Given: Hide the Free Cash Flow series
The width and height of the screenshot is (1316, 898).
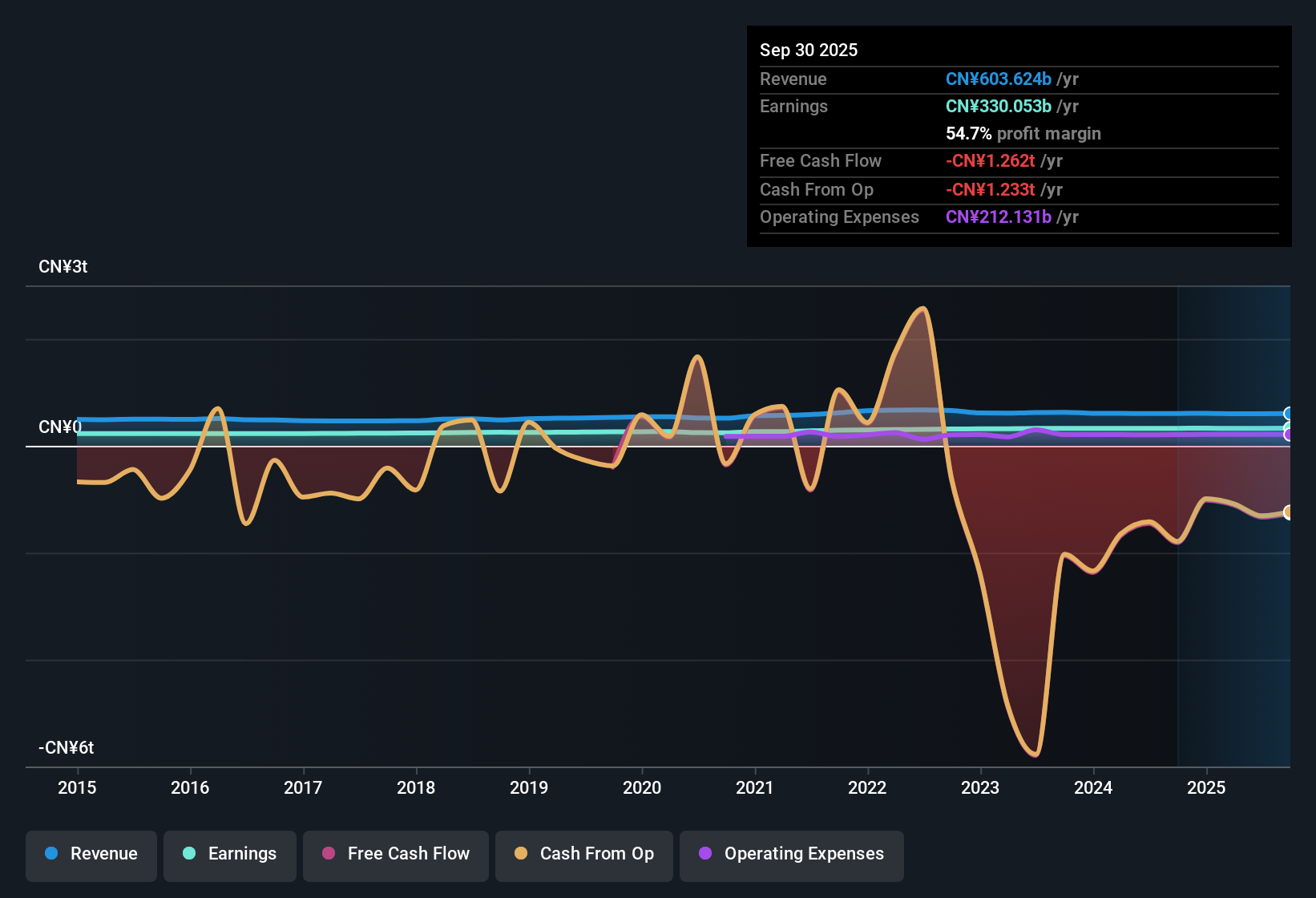Looking at the screenshot, I should click(x=395, y=854).
